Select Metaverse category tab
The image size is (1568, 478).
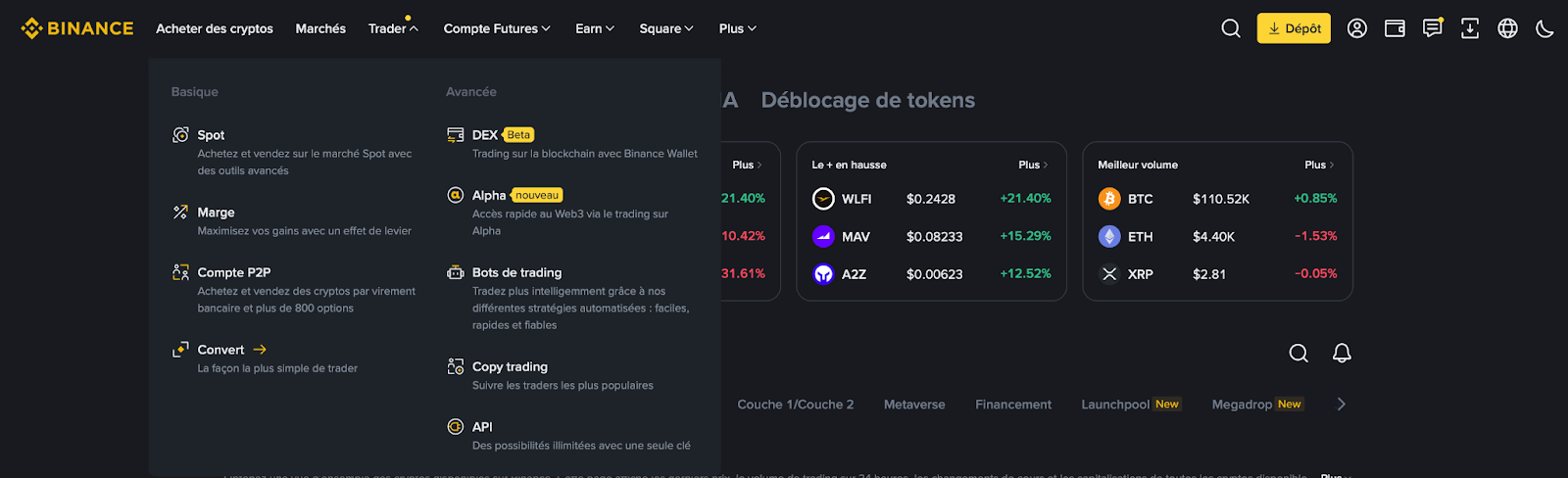(914, 405)
